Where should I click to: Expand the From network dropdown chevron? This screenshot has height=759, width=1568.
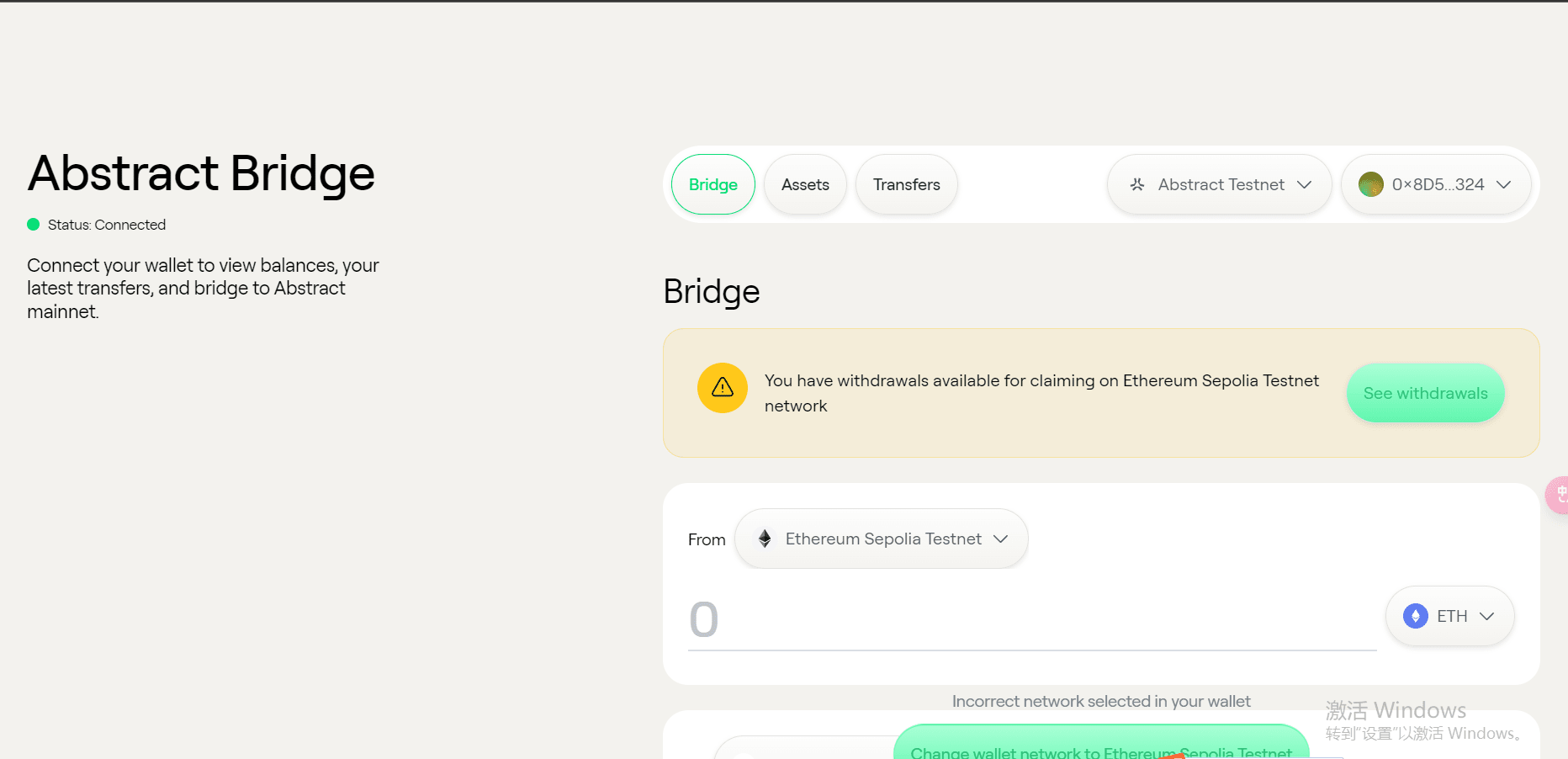[1001, 539]
